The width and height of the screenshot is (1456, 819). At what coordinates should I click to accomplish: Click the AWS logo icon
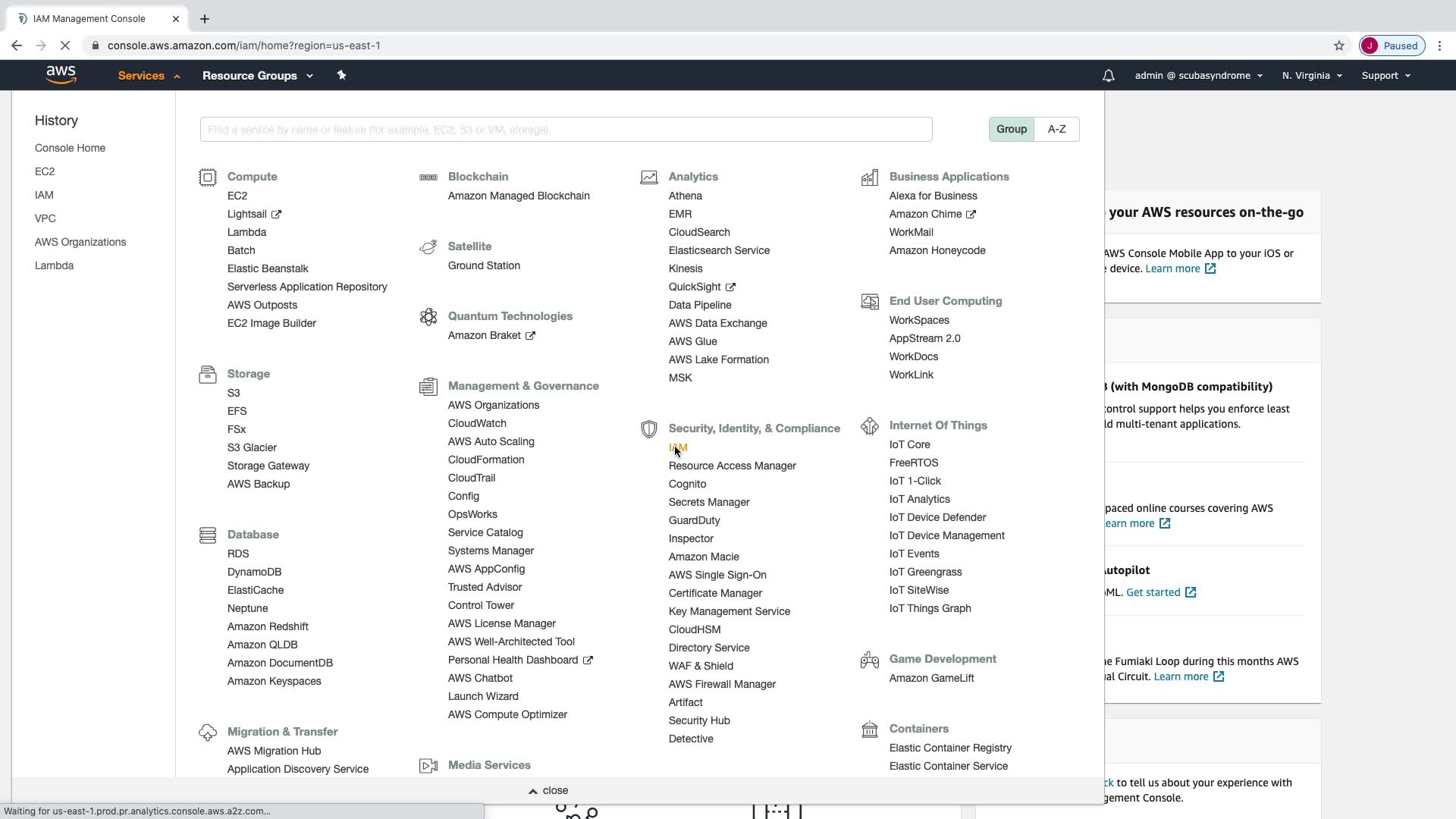(x=61, y=75)
